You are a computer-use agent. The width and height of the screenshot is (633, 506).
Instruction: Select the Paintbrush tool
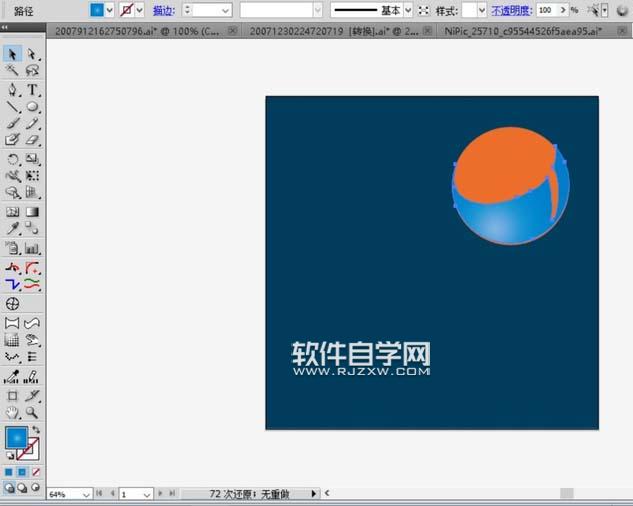[x=12, y=123]
